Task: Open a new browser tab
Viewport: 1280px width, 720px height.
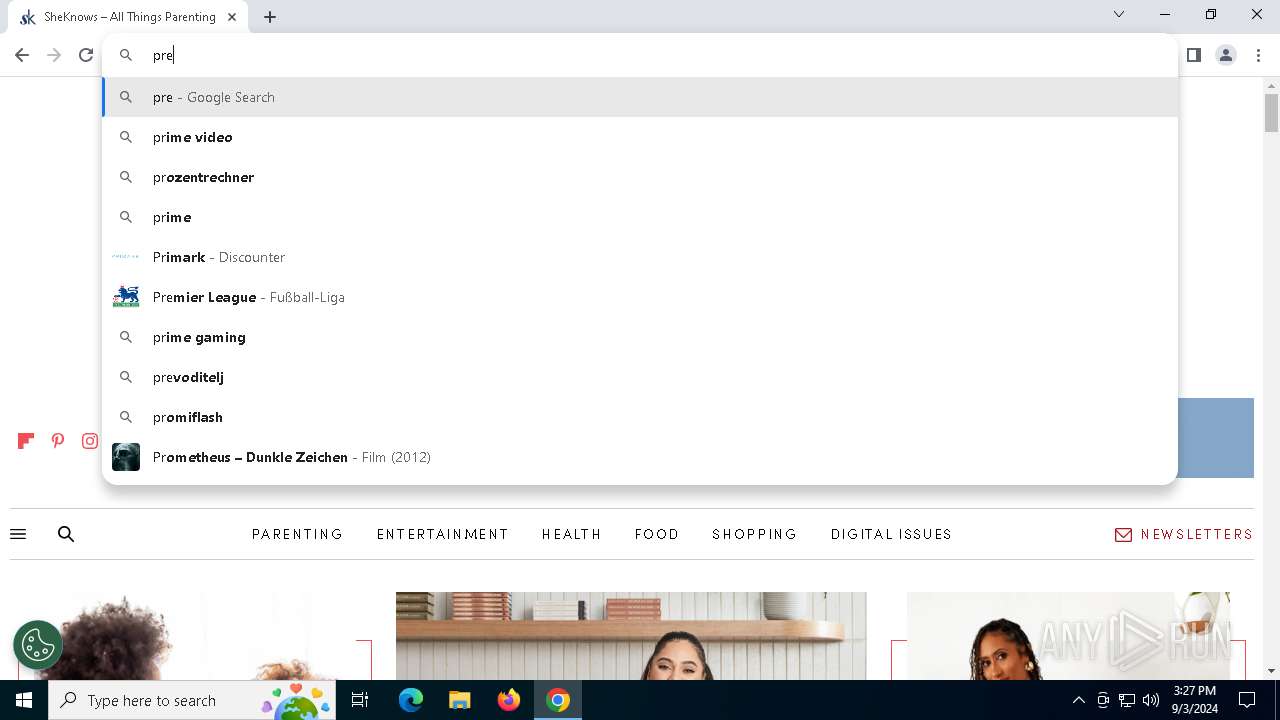Action: (270, 17)
